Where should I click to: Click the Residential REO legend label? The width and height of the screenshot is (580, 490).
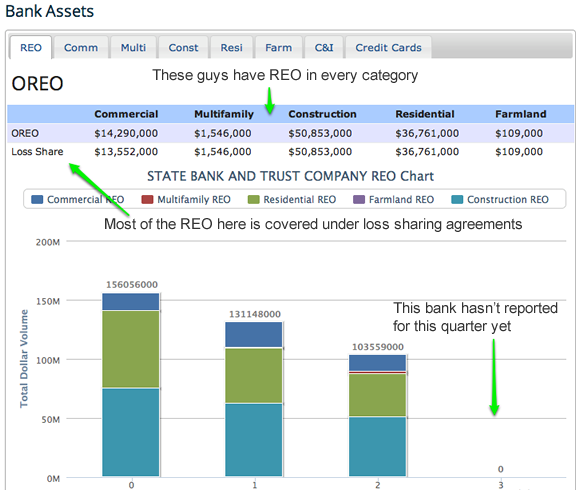300,200
